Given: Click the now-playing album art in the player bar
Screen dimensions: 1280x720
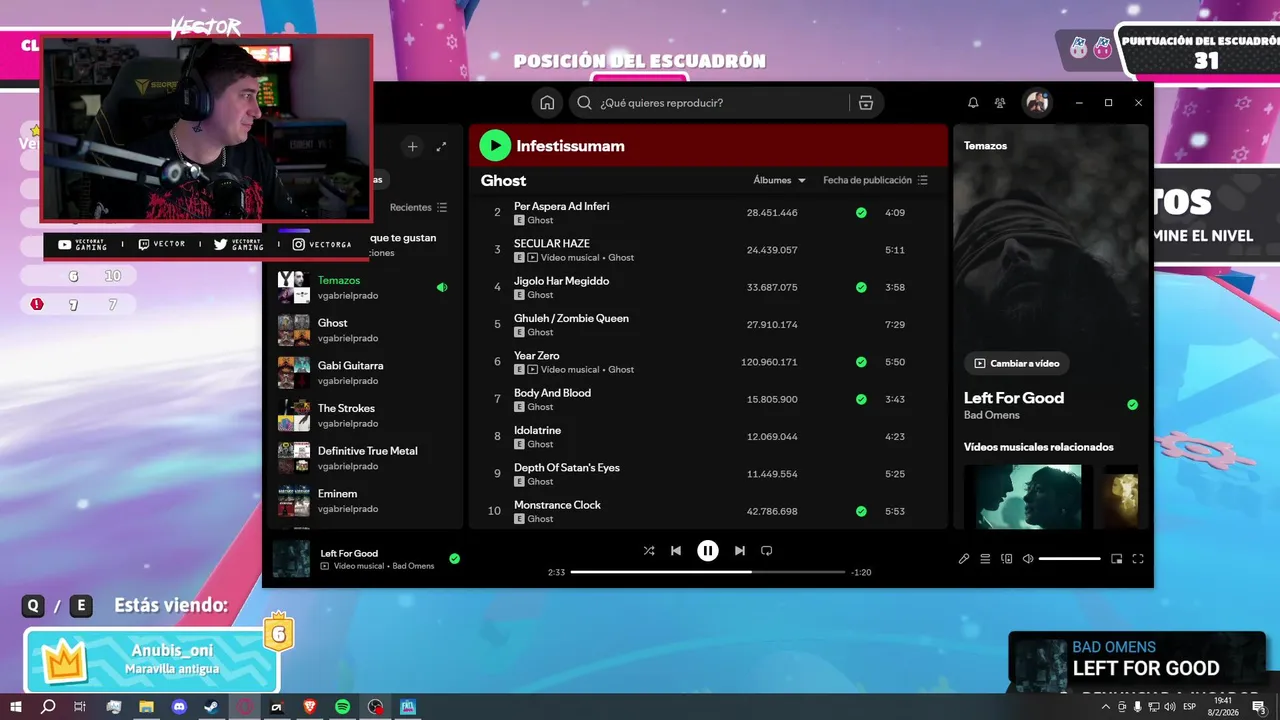Looking at the screenshot, I should click(291, 559).
